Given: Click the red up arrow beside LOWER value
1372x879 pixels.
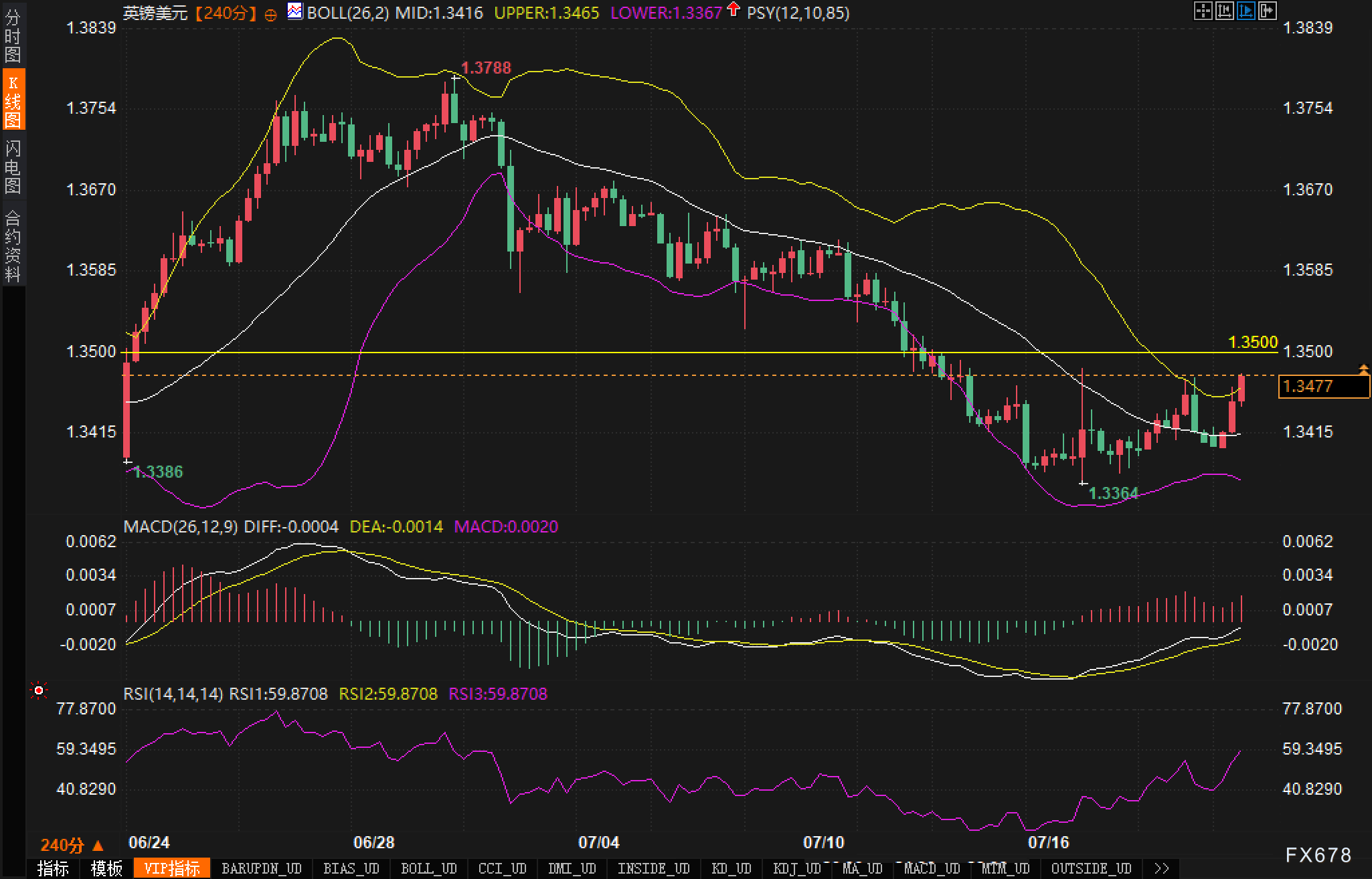Looking at the screenshot, I should click(x=734, y=9).
